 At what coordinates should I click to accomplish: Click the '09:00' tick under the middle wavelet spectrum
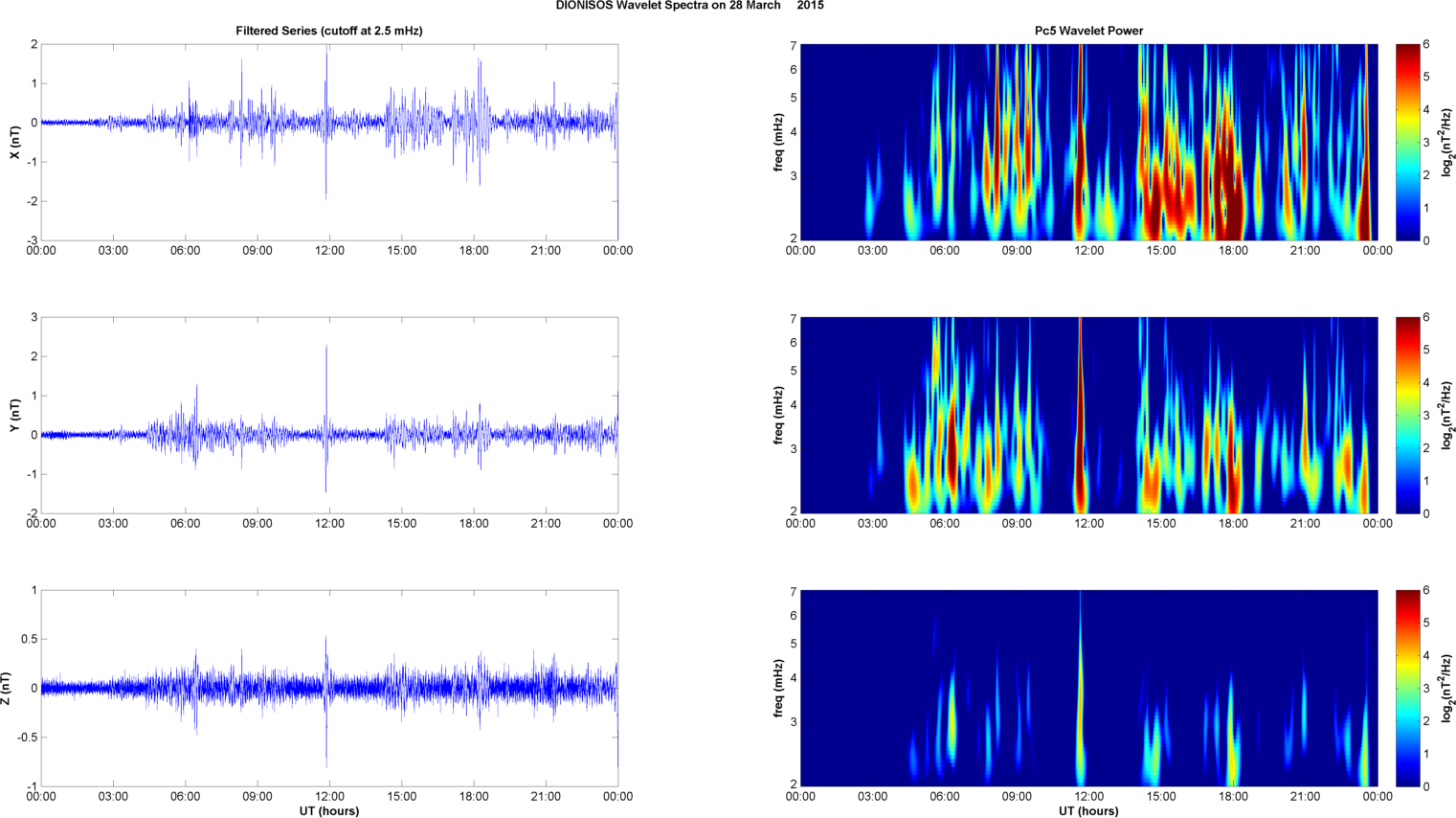[x=1017, y=524]
